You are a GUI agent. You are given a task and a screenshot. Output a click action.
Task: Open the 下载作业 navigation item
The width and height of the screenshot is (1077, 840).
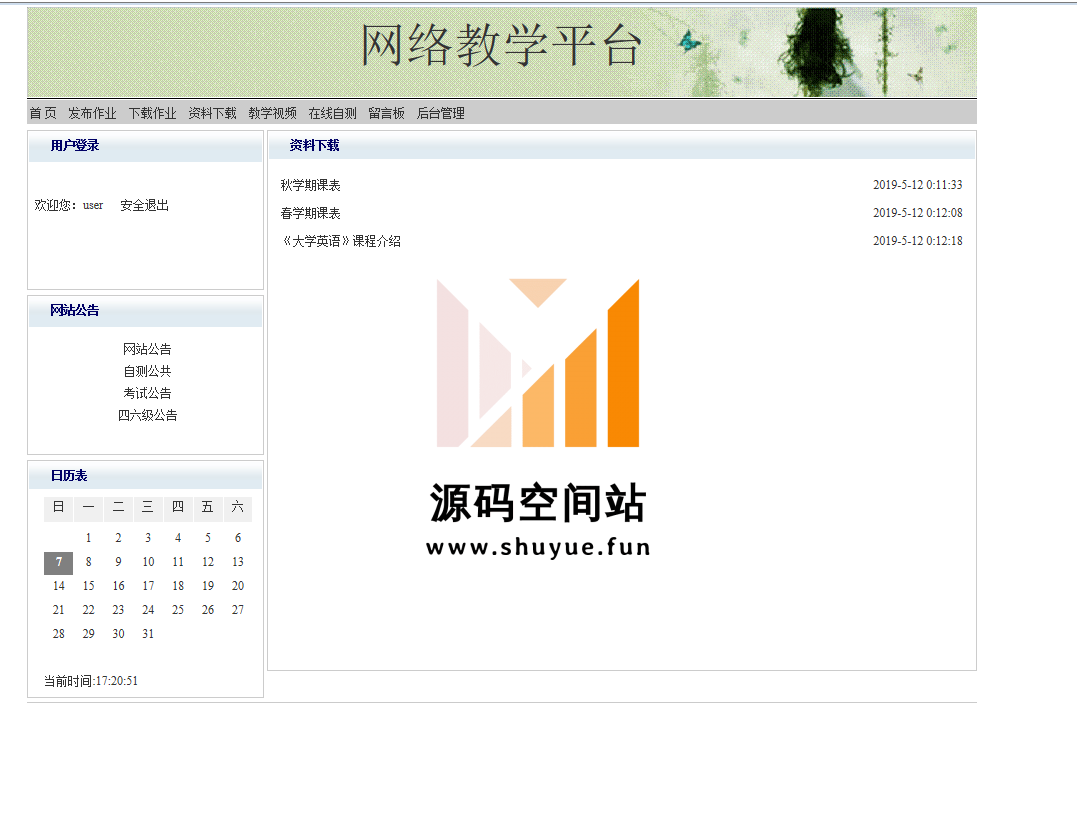click(152, 113)
